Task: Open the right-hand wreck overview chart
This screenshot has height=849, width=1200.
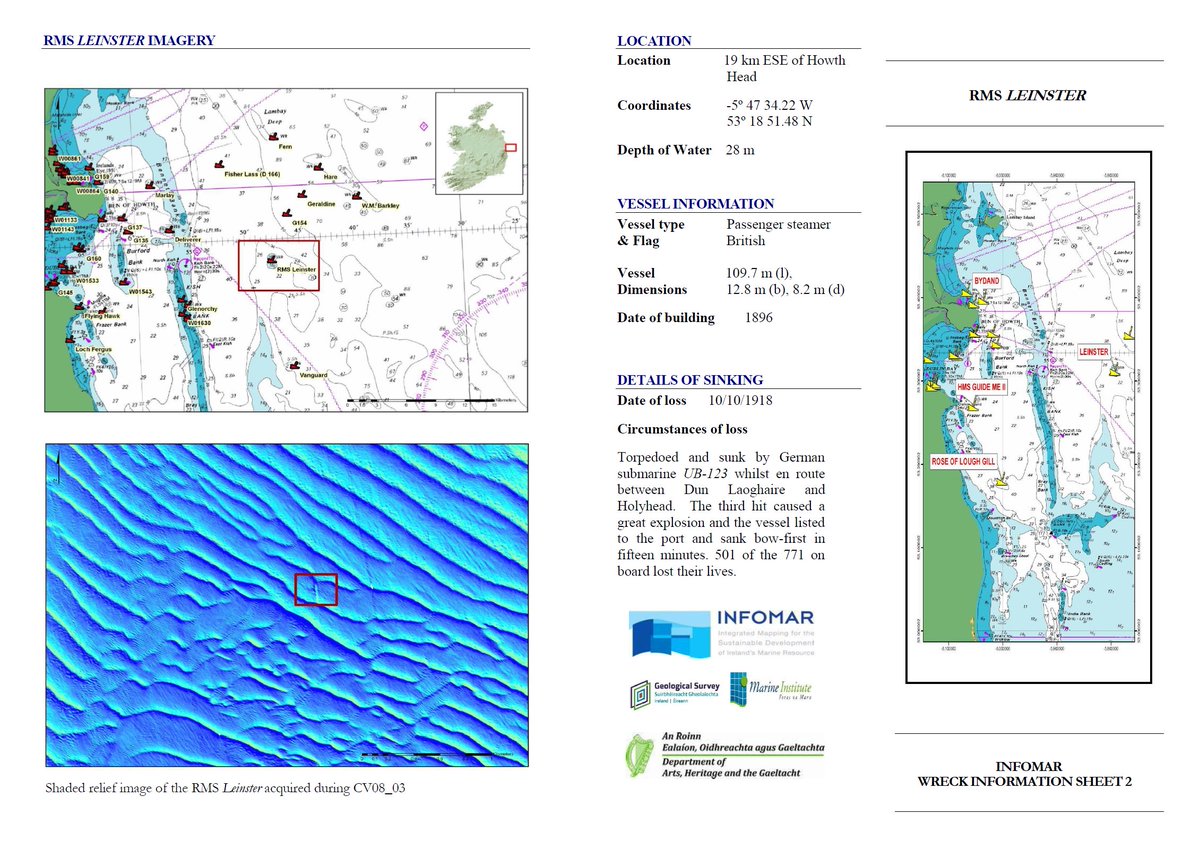Action: pos(1029,416)
